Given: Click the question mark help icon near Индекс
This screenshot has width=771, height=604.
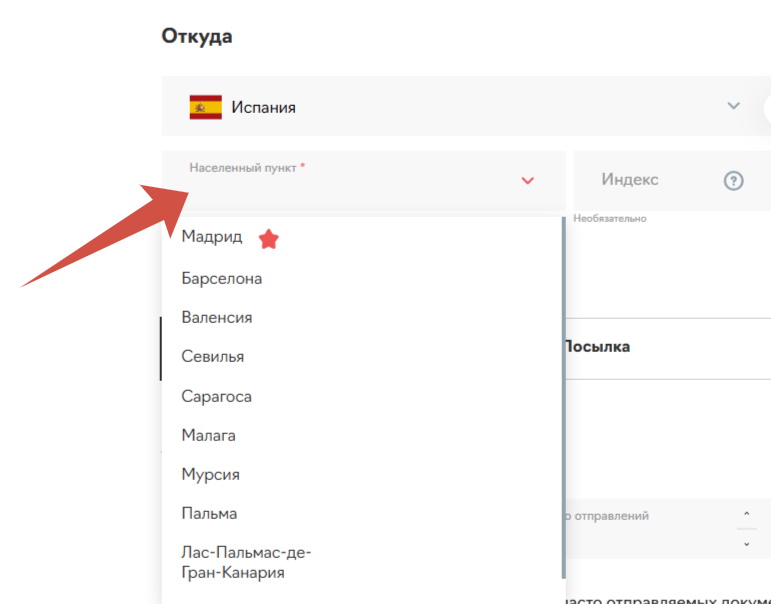Looking at the screenshot, I should (733, 181).
